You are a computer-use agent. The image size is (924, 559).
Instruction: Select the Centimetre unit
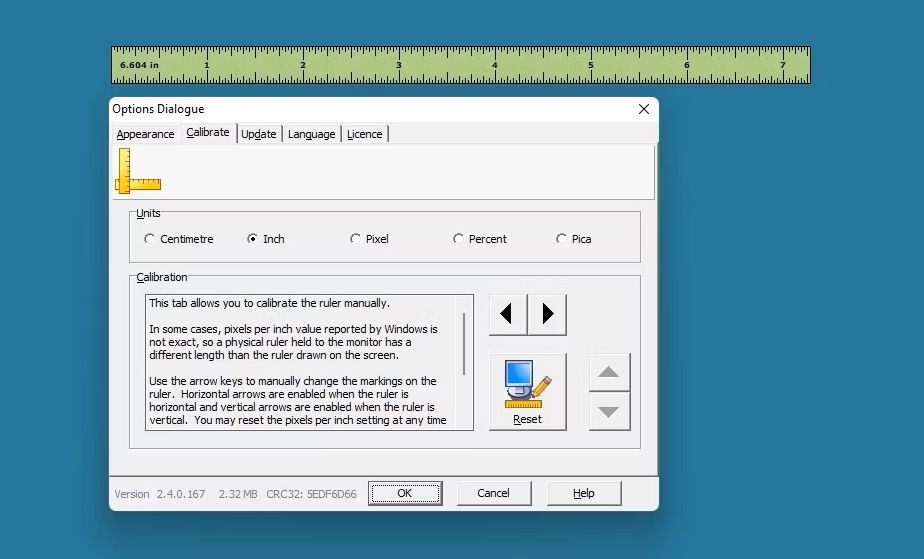coord(179,239)
